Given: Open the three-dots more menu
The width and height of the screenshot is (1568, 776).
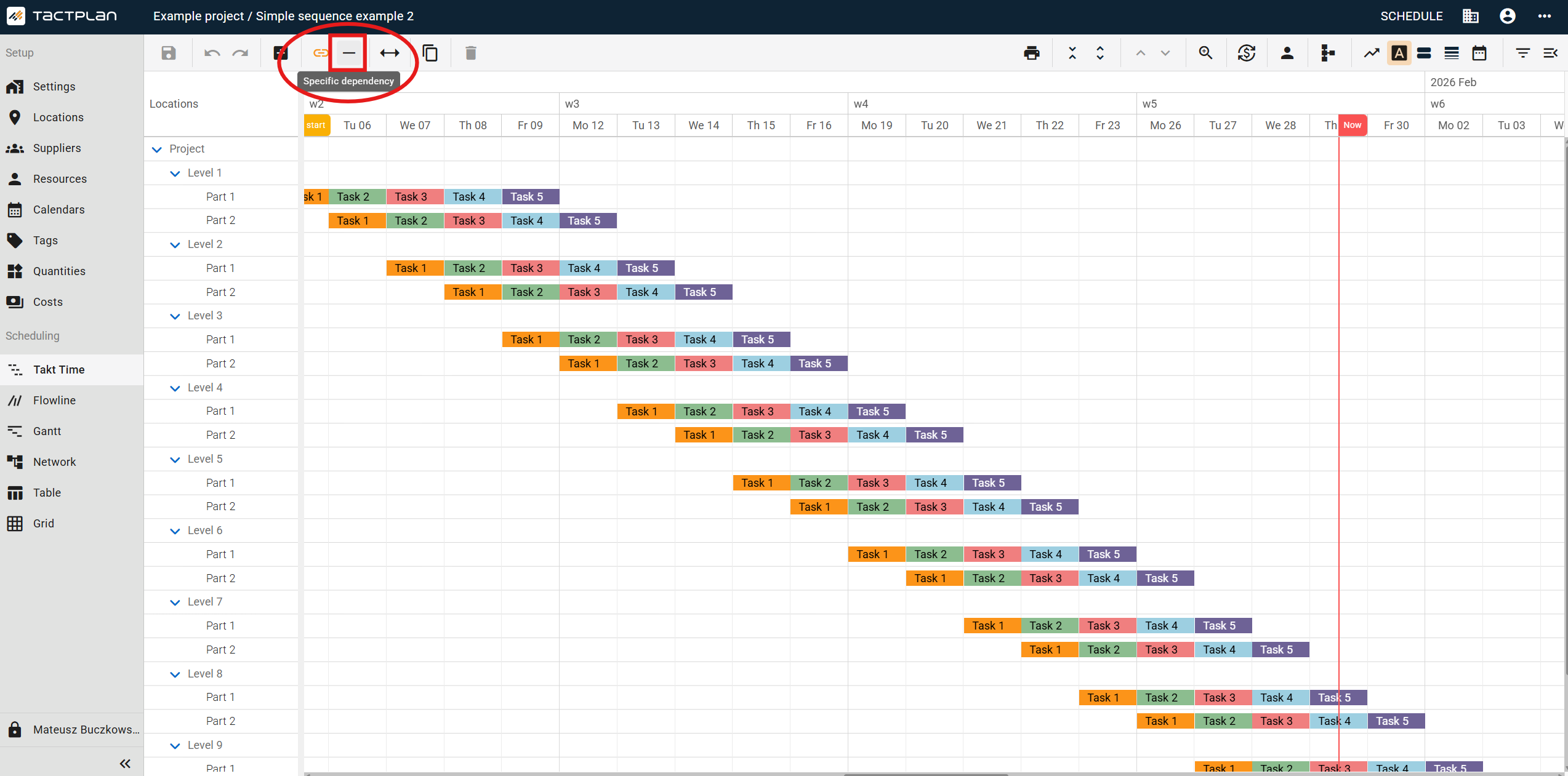Looking at the screenshot, I should [1545, 16].
